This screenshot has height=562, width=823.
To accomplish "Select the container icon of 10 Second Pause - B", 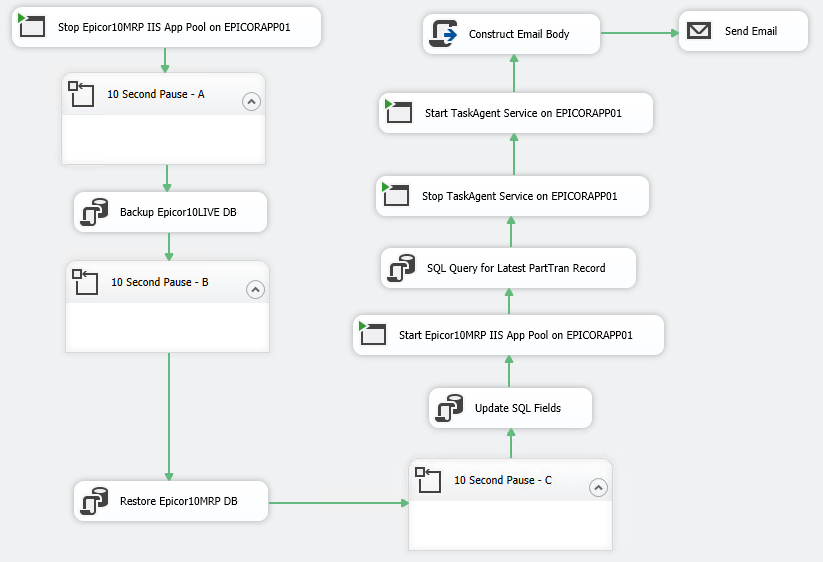I will (x=85, y=282).
